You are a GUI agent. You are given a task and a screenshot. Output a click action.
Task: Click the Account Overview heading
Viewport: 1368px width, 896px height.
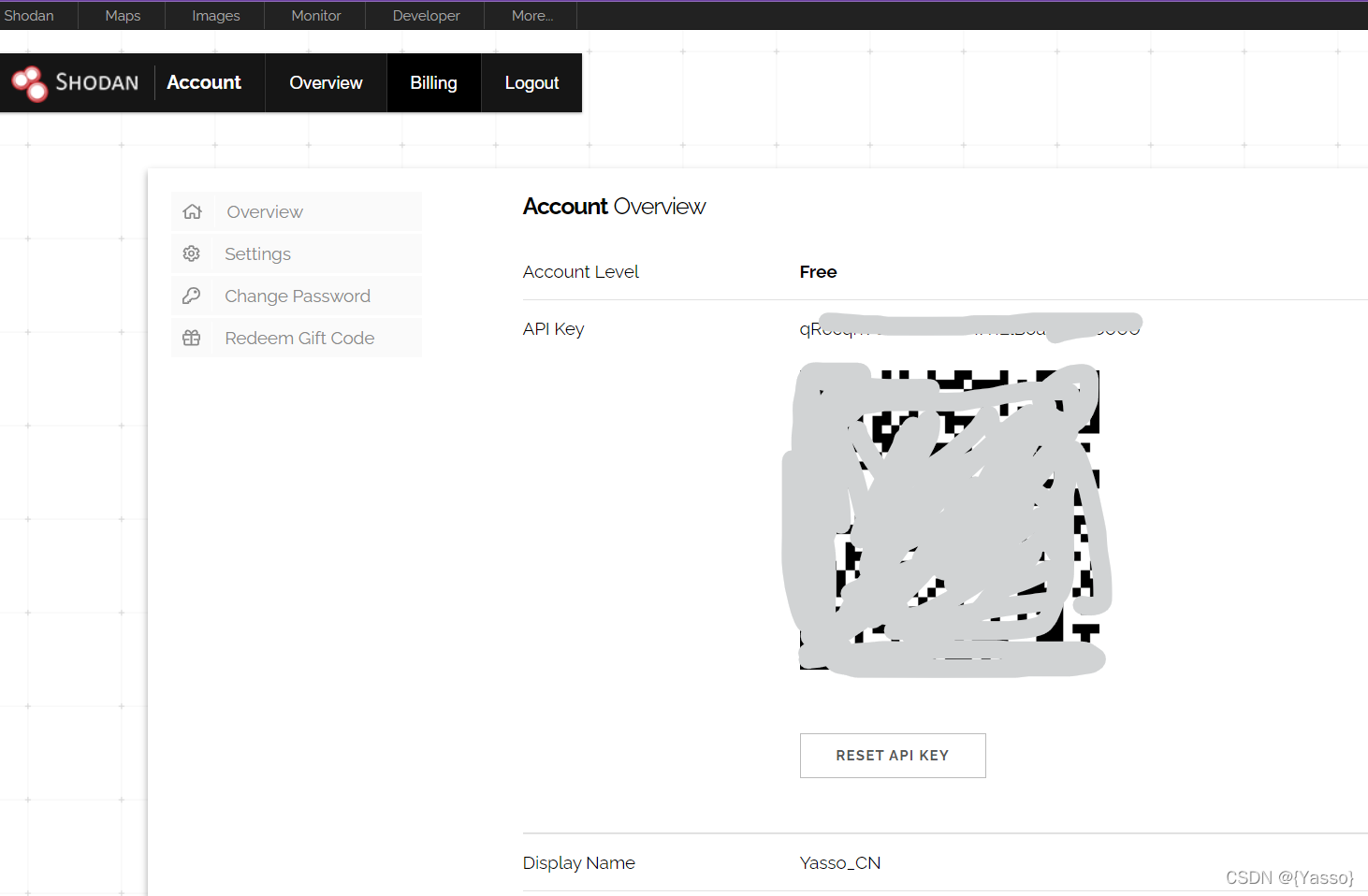click(614, 207)
